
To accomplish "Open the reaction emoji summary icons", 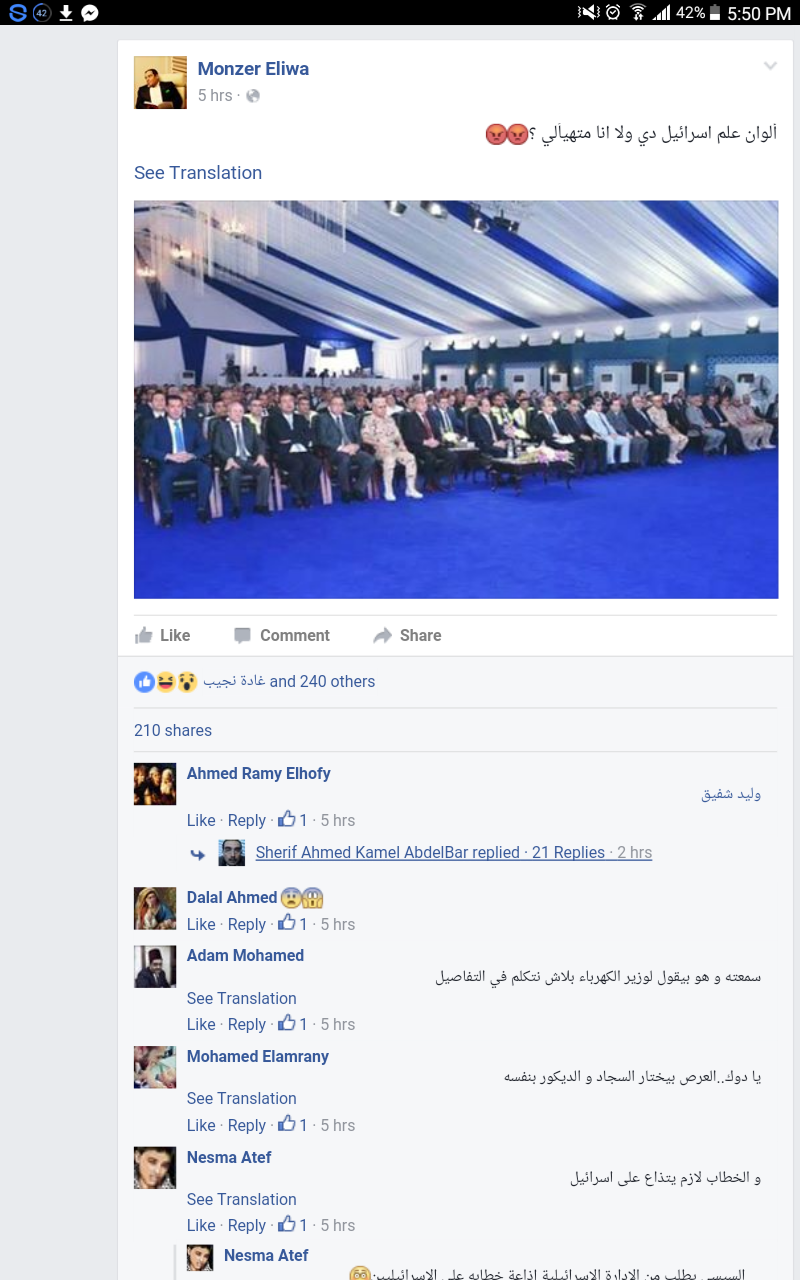I will point(166,682).
